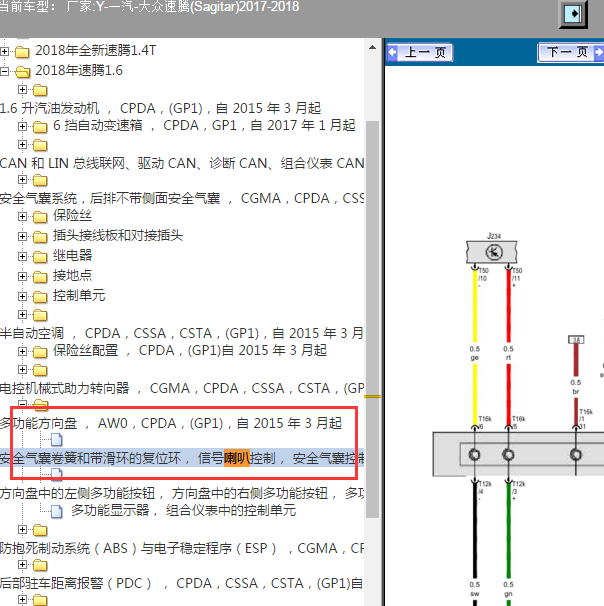The height and width of the screenshot is (606, 604).
Task: Select highlighted 安全气囊卷簧和带滑环的复位环 row
Action: pos(182,459)
